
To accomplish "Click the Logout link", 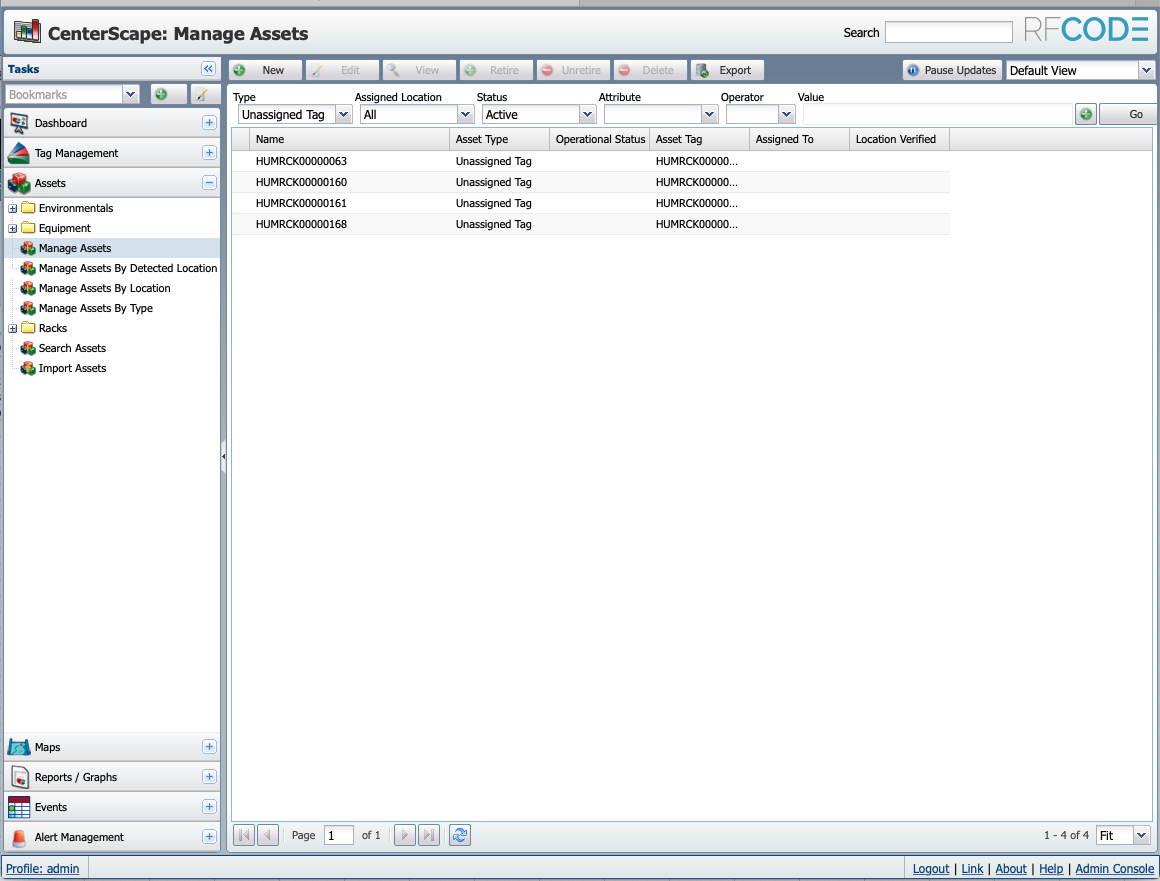I will 931,868.
